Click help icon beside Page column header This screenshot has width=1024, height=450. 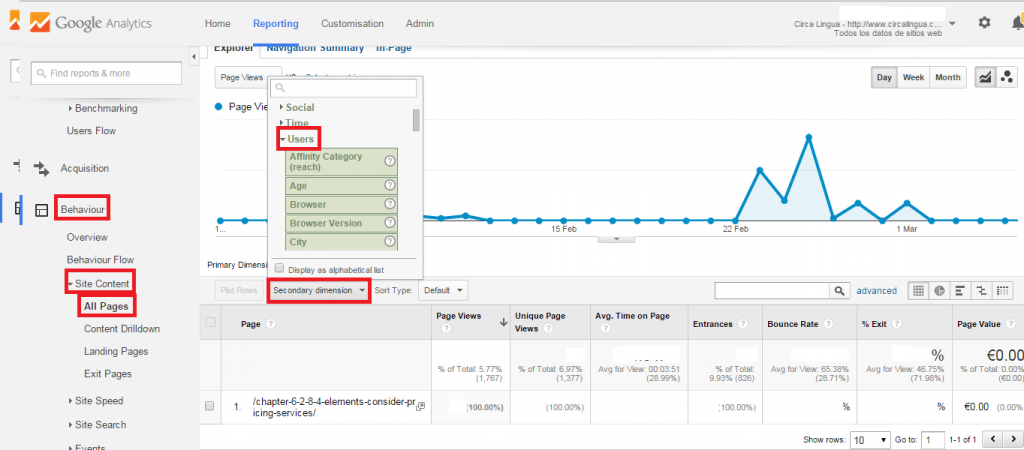[270, 324]
